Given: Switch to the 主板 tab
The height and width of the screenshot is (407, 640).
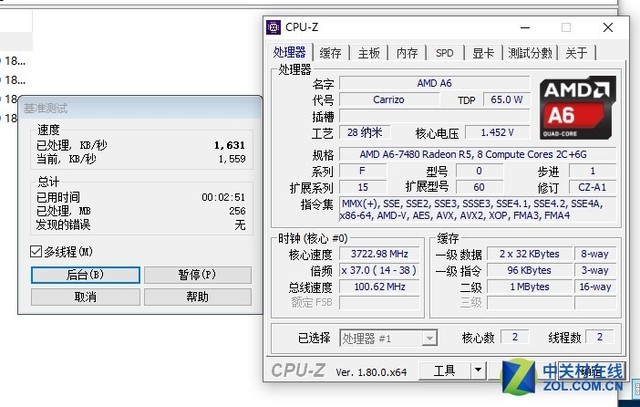Looking at the screenshot, I should pos(369,53).
